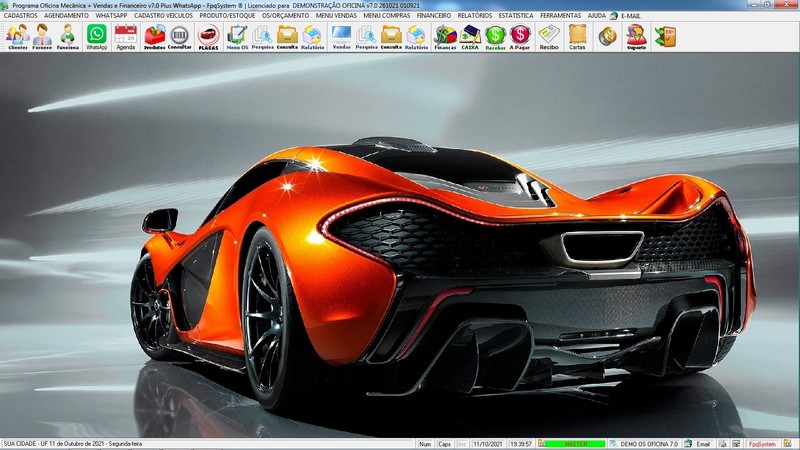Screen dimensions: 800x450
Task: Click the calculator icon beside FpqSystem
Action: pyautogui.click(x=736, y=444)
